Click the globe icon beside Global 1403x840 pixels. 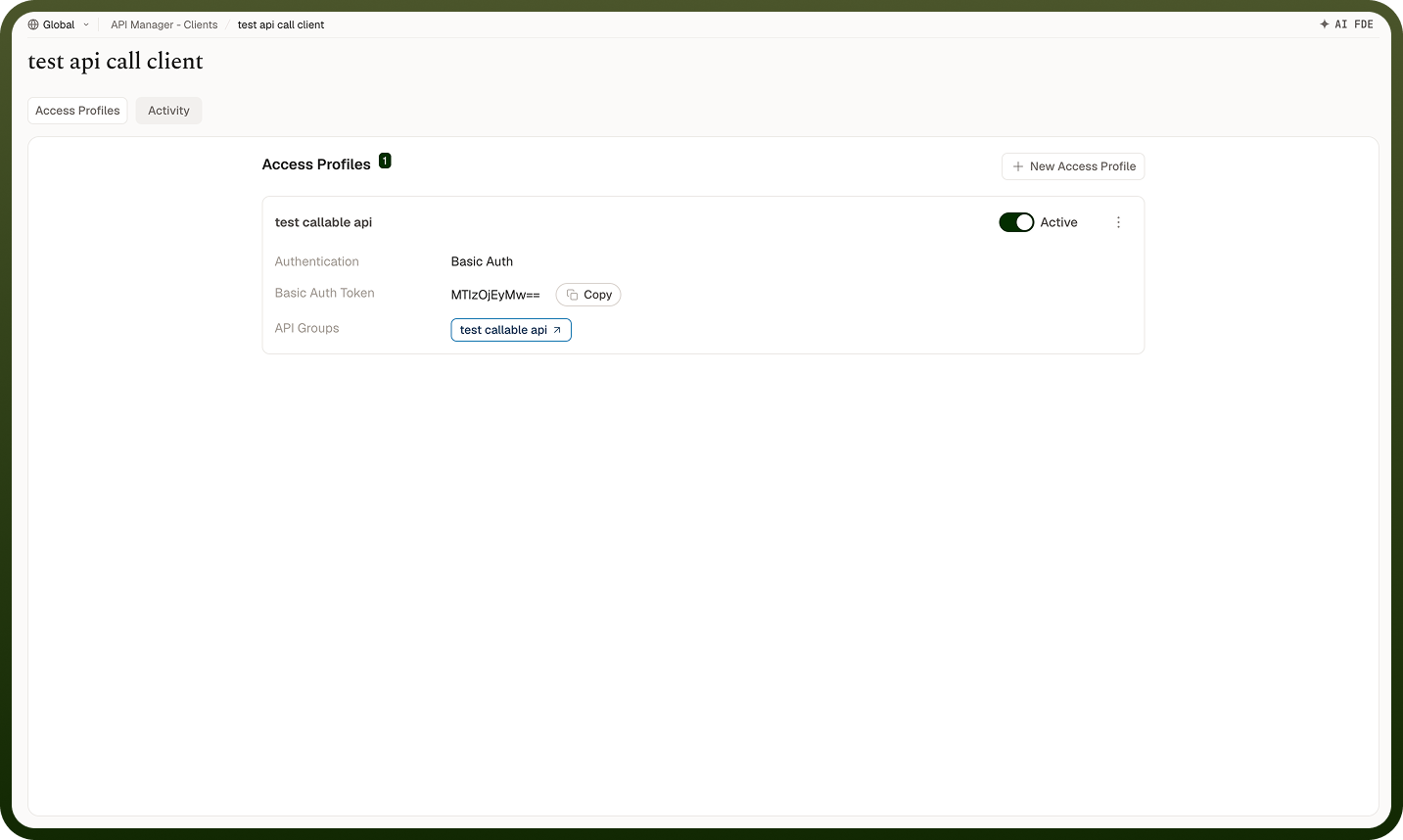point(33,24)
